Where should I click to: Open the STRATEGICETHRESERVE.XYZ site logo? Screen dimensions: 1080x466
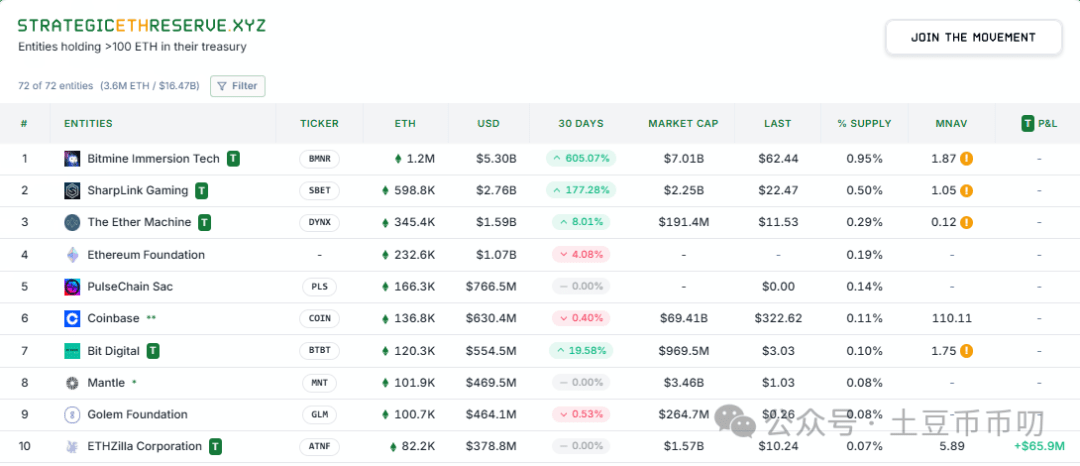[141, 25]
